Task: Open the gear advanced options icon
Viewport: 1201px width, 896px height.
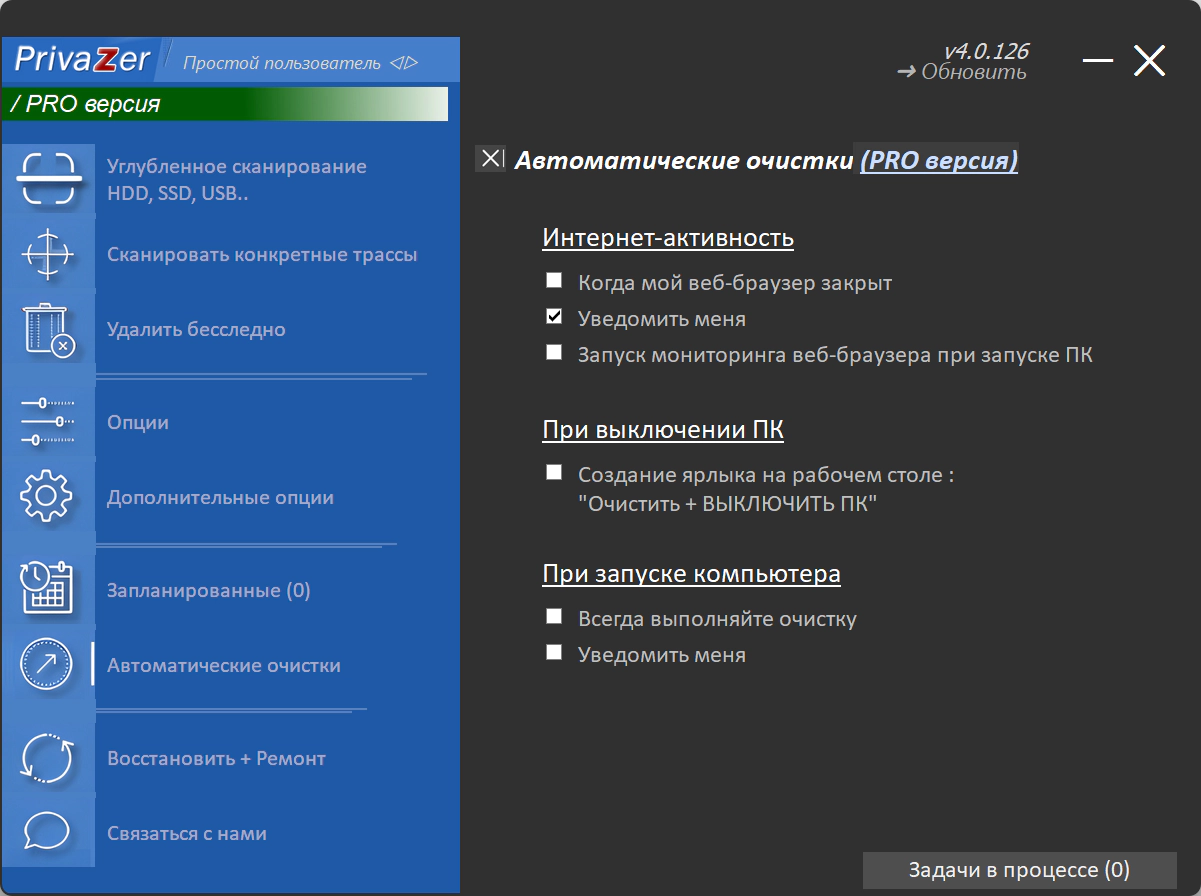Action: pyautogui.click(x=47, y=497)
